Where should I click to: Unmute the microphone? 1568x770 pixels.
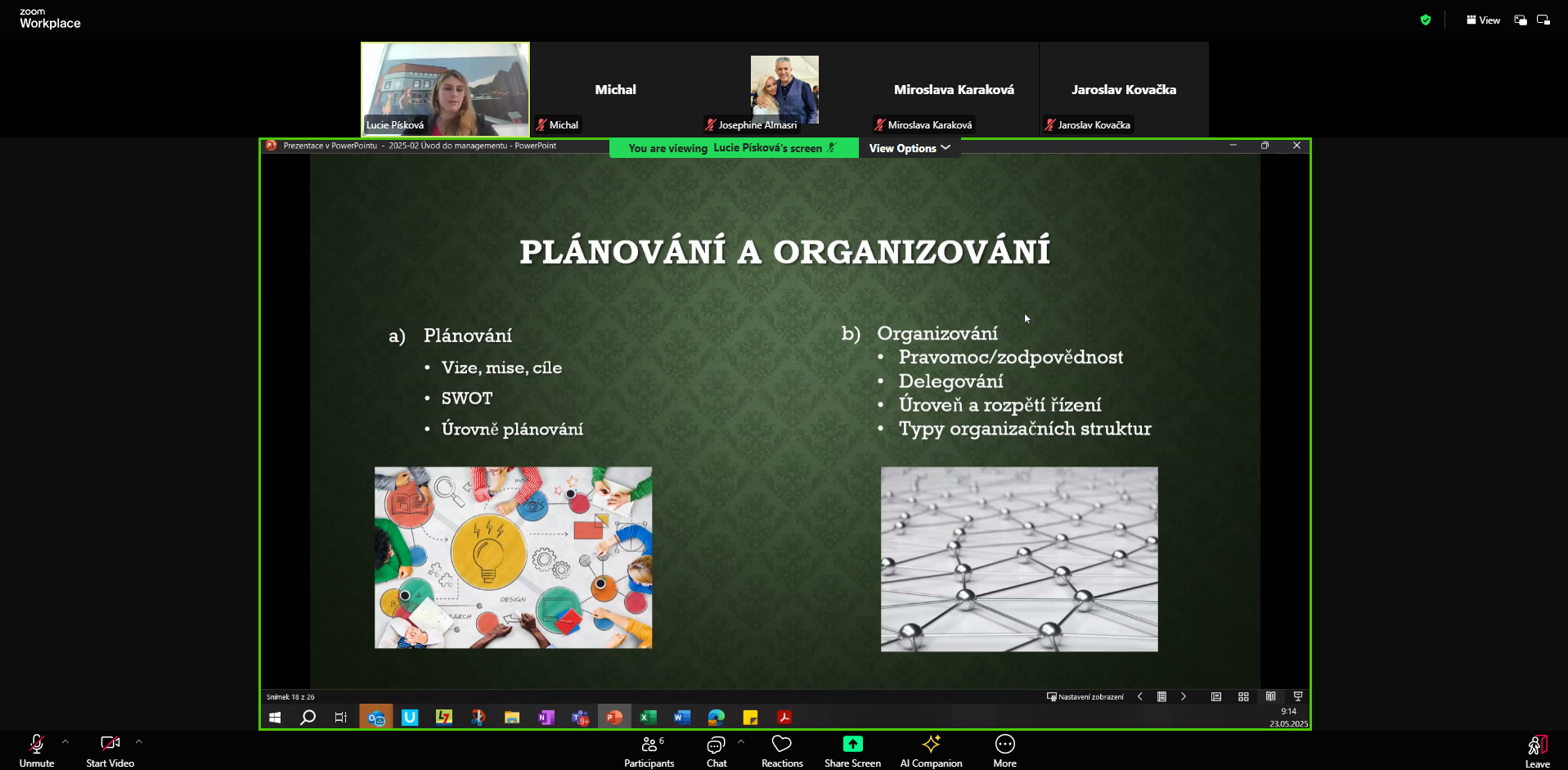point(37,750)
